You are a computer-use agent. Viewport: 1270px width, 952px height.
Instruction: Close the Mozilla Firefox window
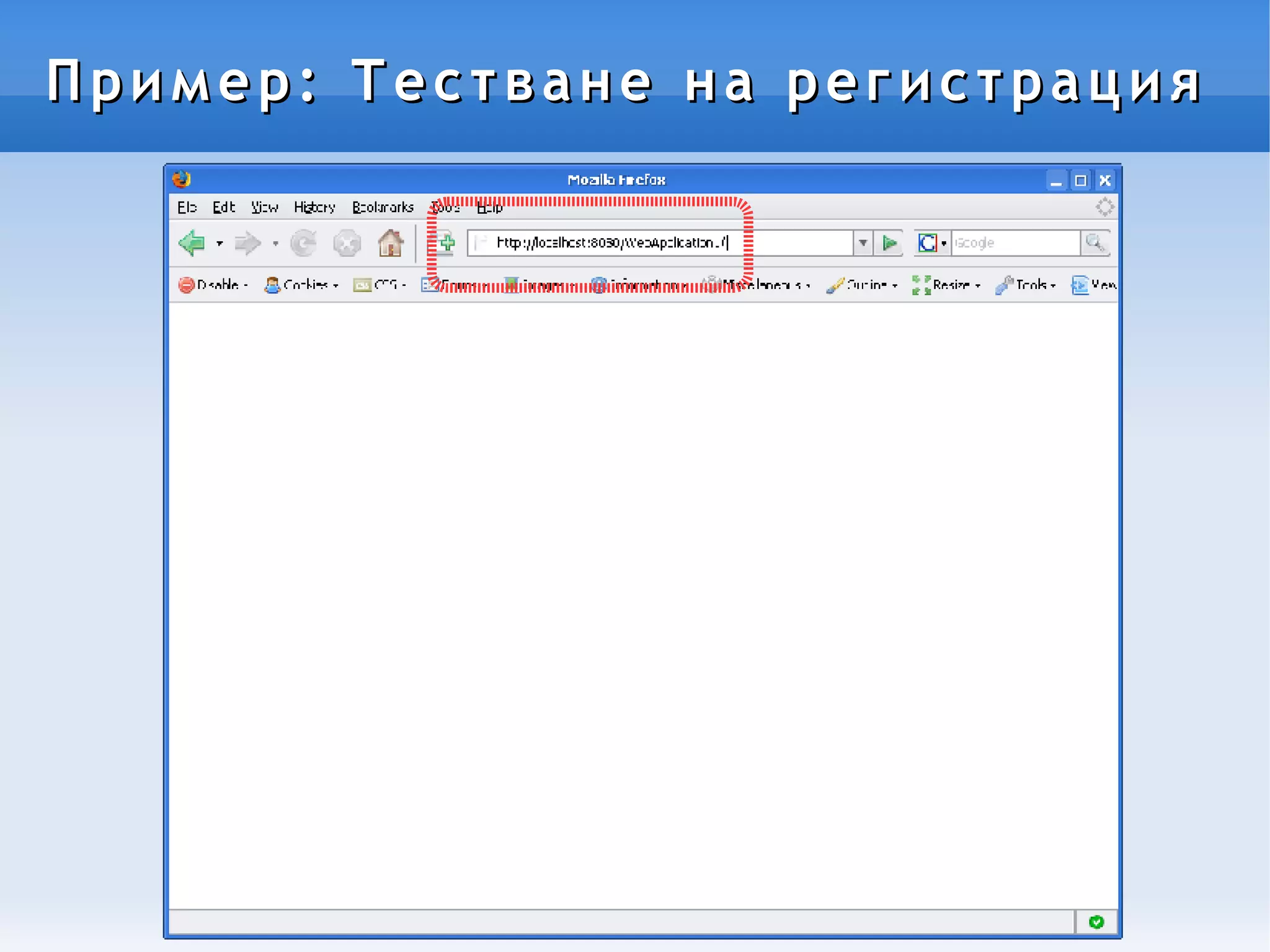click(x=1105, y=180)
